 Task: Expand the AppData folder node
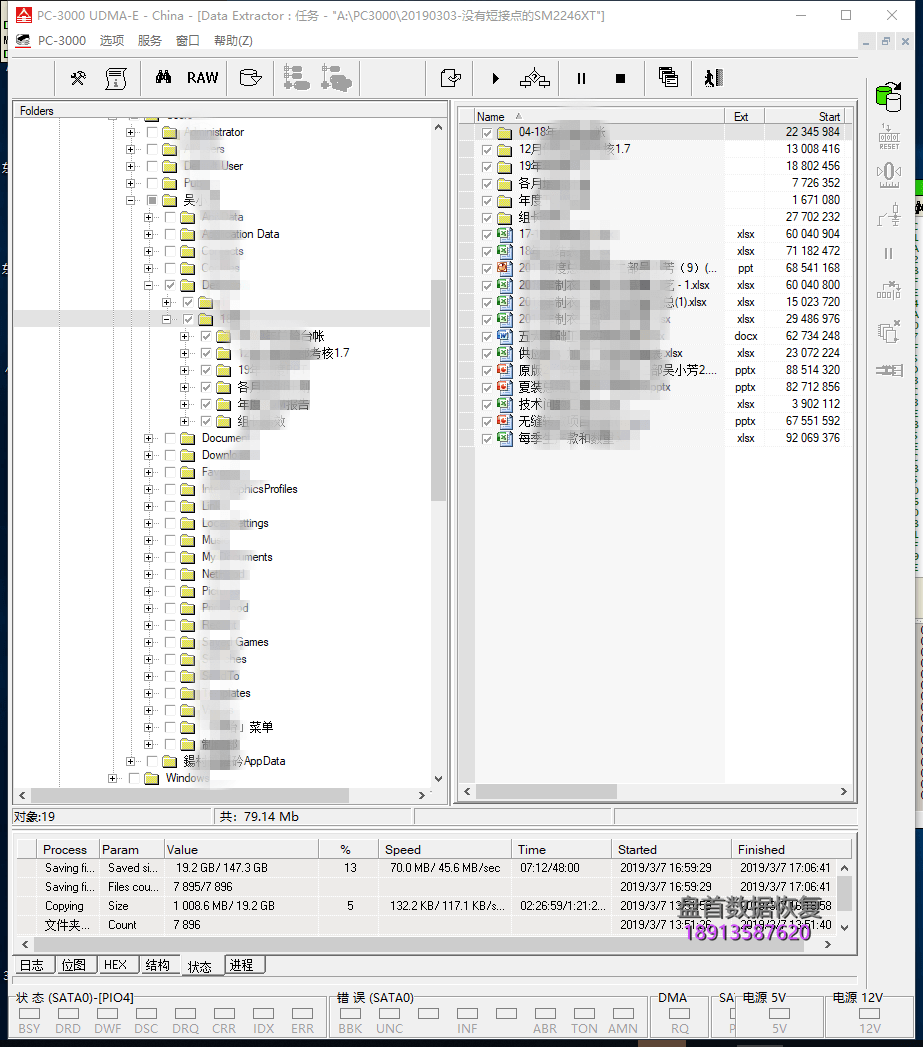coord(131,761)
